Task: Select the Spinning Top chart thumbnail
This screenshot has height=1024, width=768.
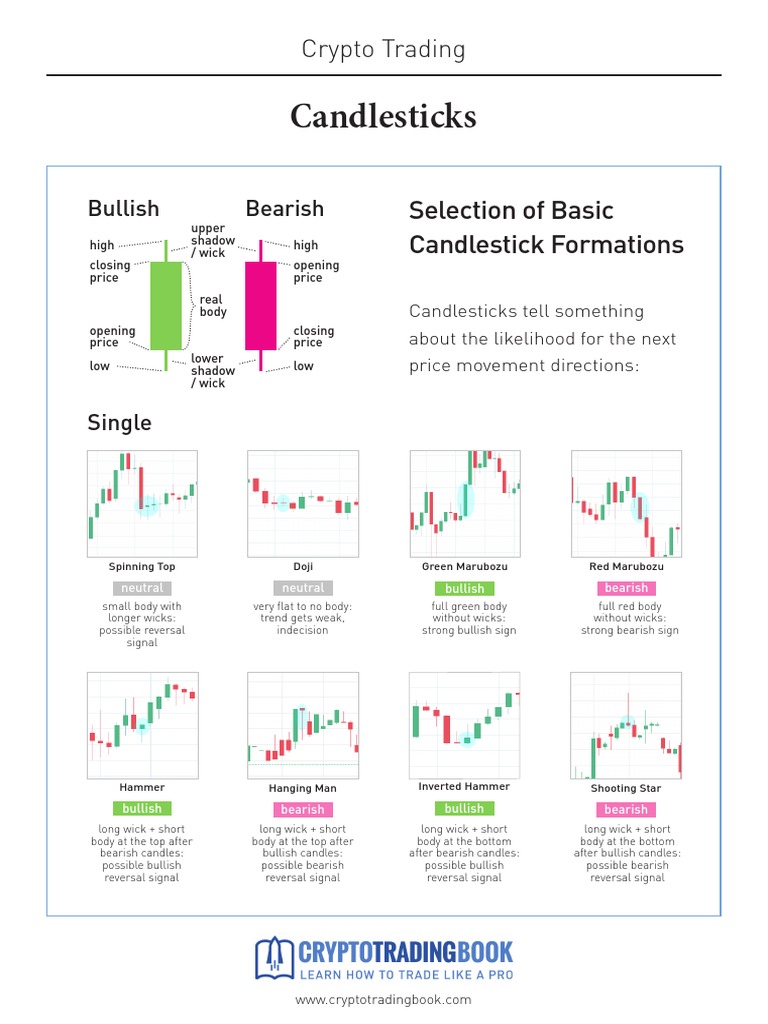Action: (142, 504)
